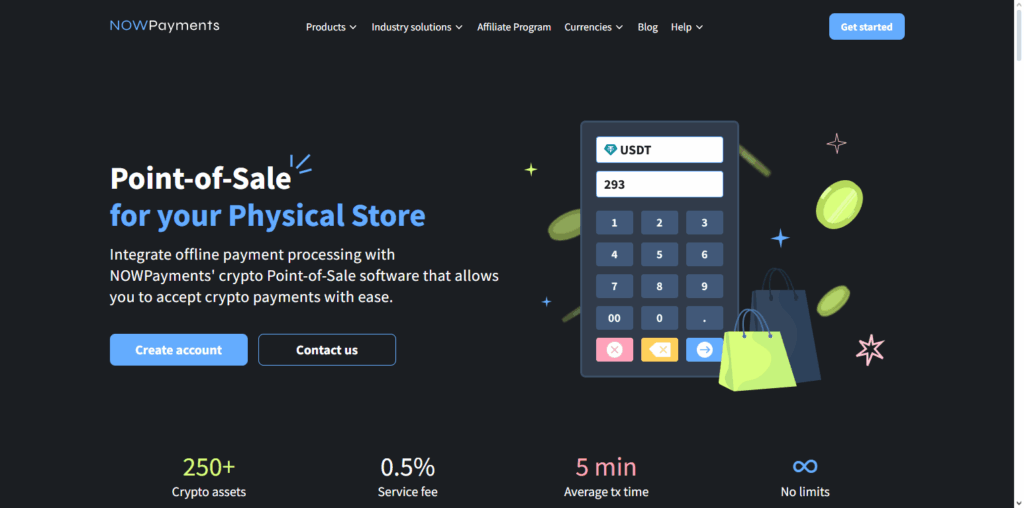Click the pink cancel X key
Screen dimensions: 1024x508
coord(615,350)
